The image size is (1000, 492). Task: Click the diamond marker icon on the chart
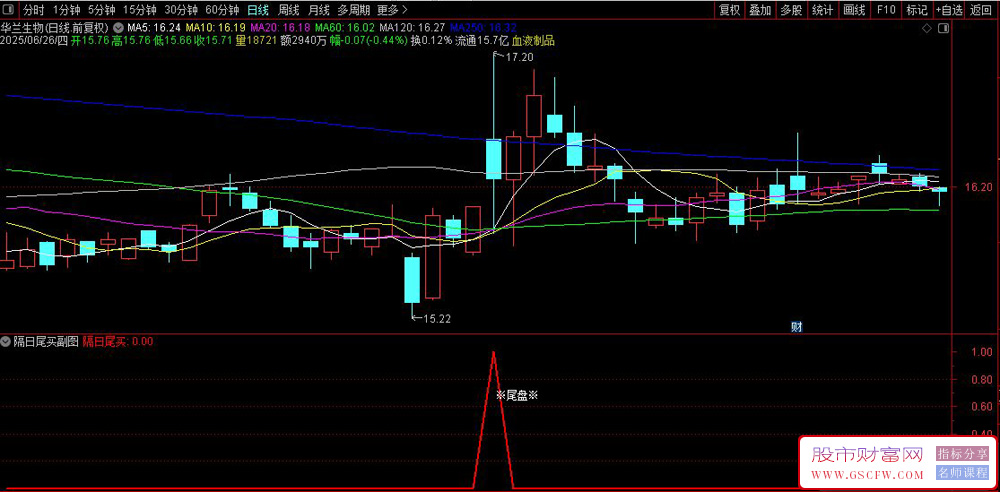coord(926,28)
